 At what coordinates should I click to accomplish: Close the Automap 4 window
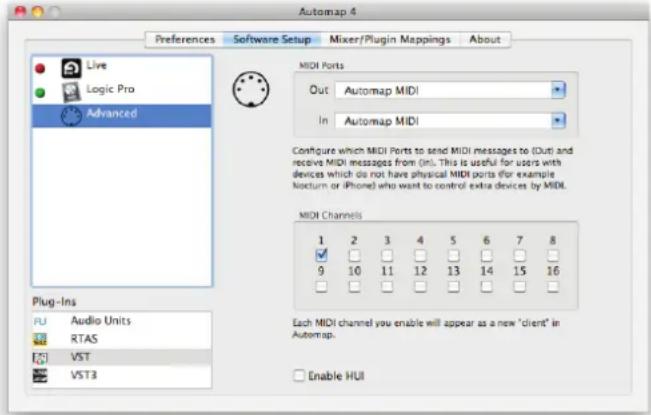tap(20, 12)
